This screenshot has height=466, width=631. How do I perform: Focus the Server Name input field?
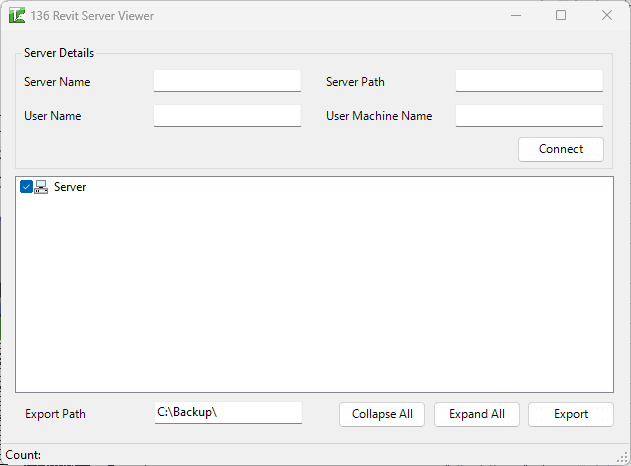tap(227, 81)
